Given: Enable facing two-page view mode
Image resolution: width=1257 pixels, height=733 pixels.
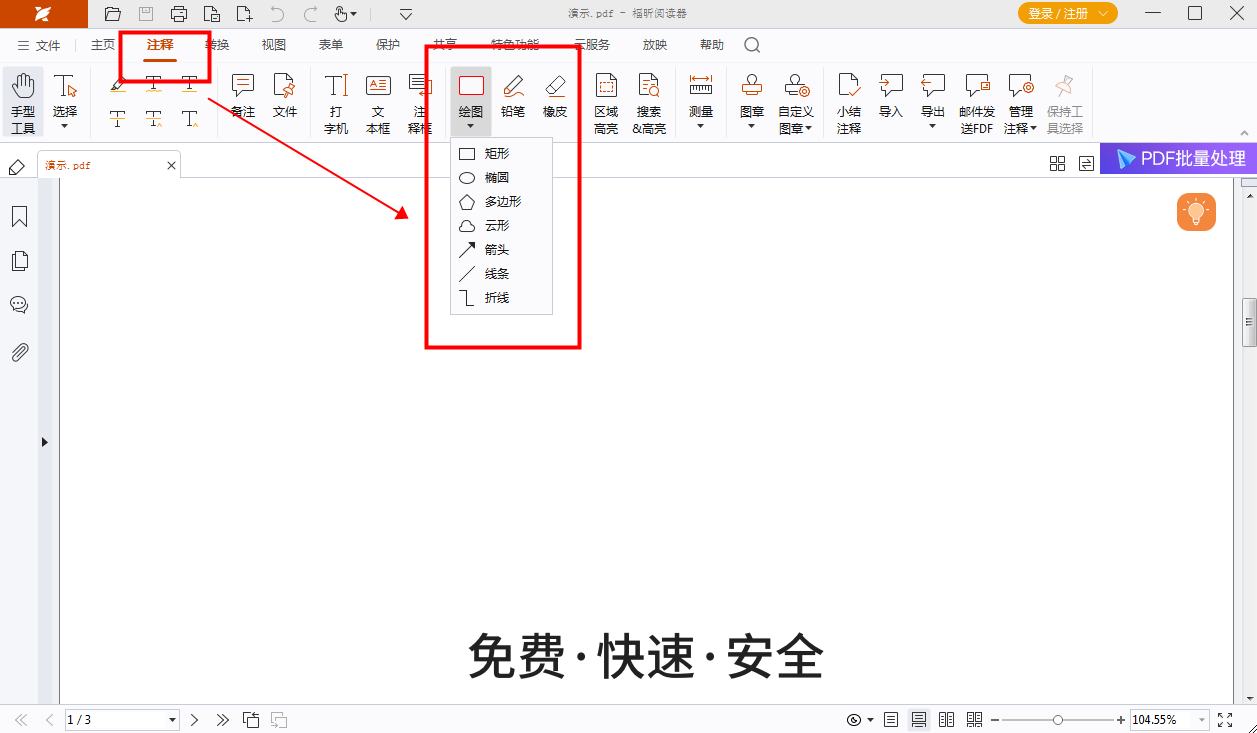Looking at the screenshot, I should [946, 720].
